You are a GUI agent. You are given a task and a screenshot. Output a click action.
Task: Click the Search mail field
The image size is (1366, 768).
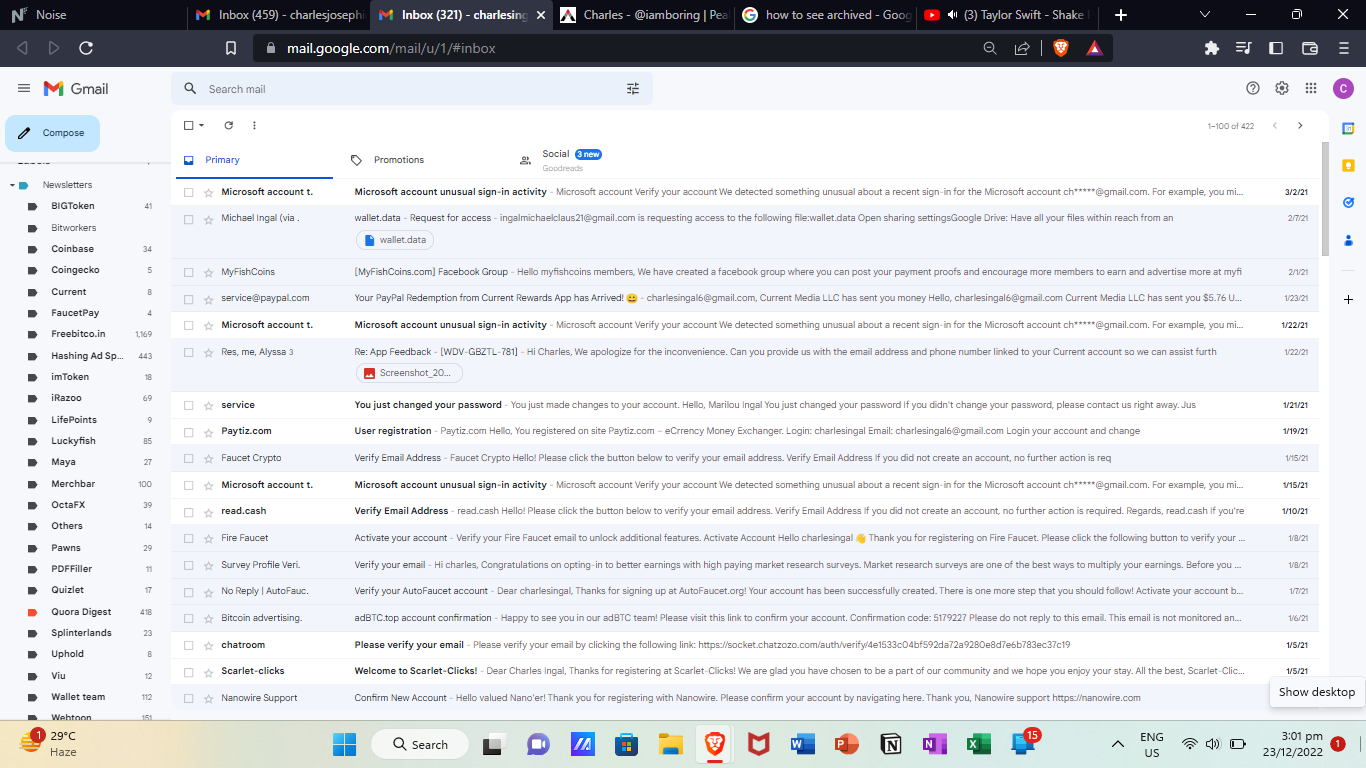tap(412, 89)
